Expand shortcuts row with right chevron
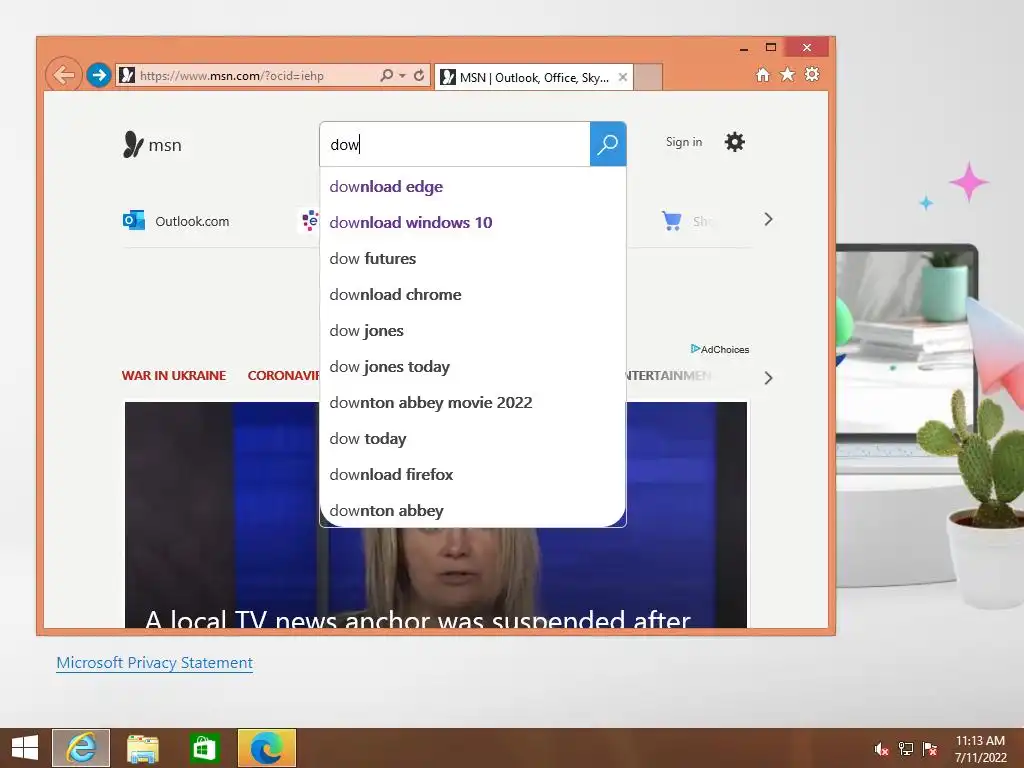This screenshot has height=768, width=1024. 768,219
